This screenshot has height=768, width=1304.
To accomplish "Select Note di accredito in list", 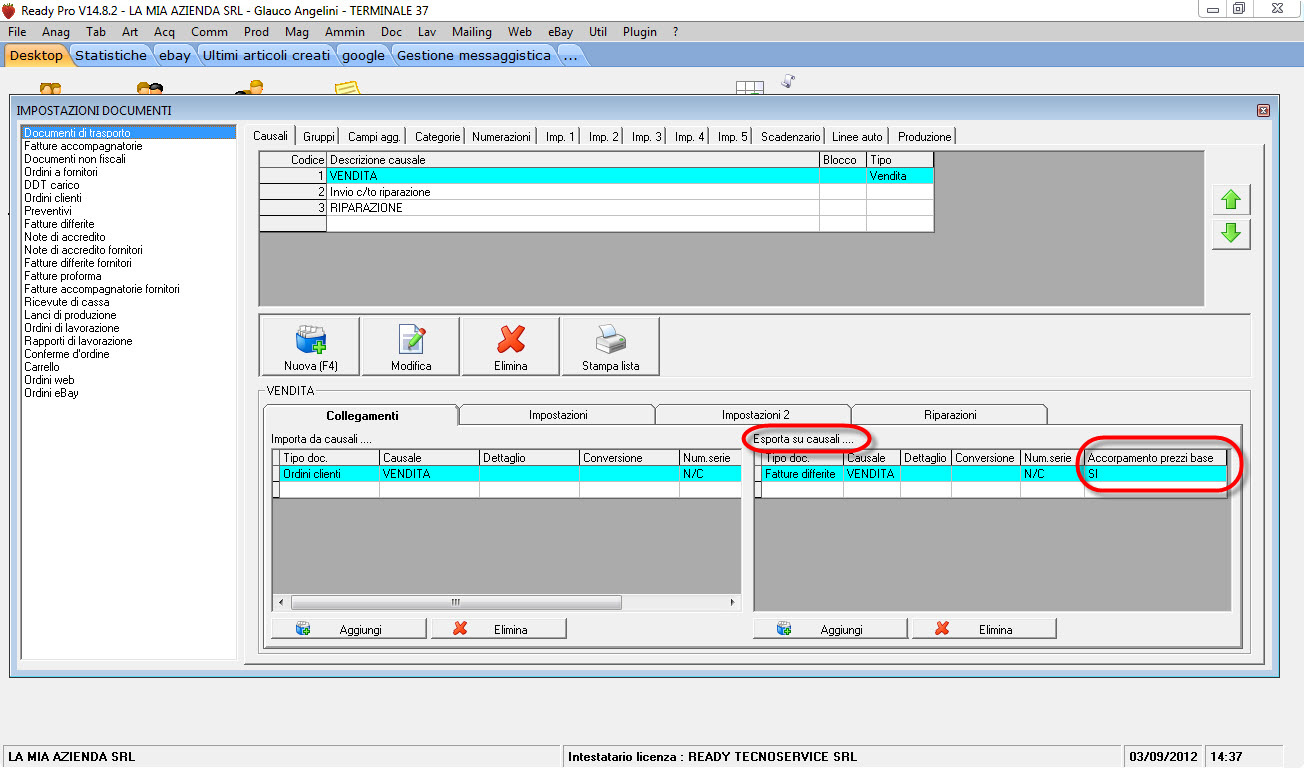I will [65, 237].
